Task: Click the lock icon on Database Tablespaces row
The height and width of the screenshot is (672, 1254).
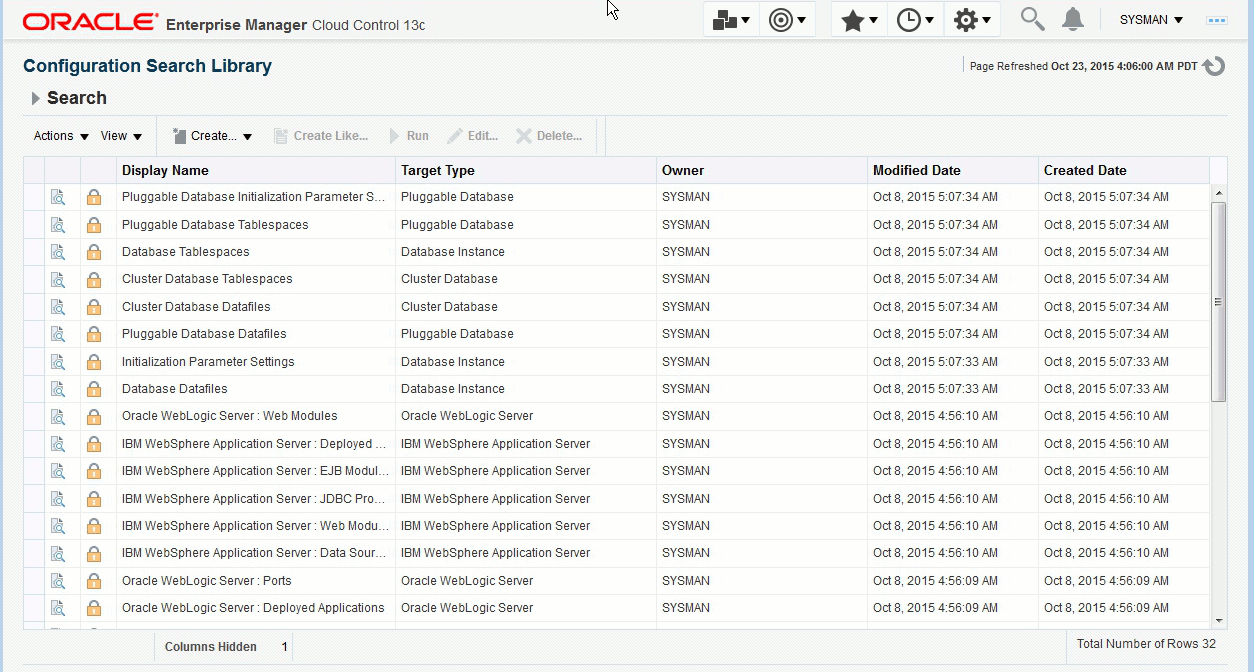Action: [93, 252]
